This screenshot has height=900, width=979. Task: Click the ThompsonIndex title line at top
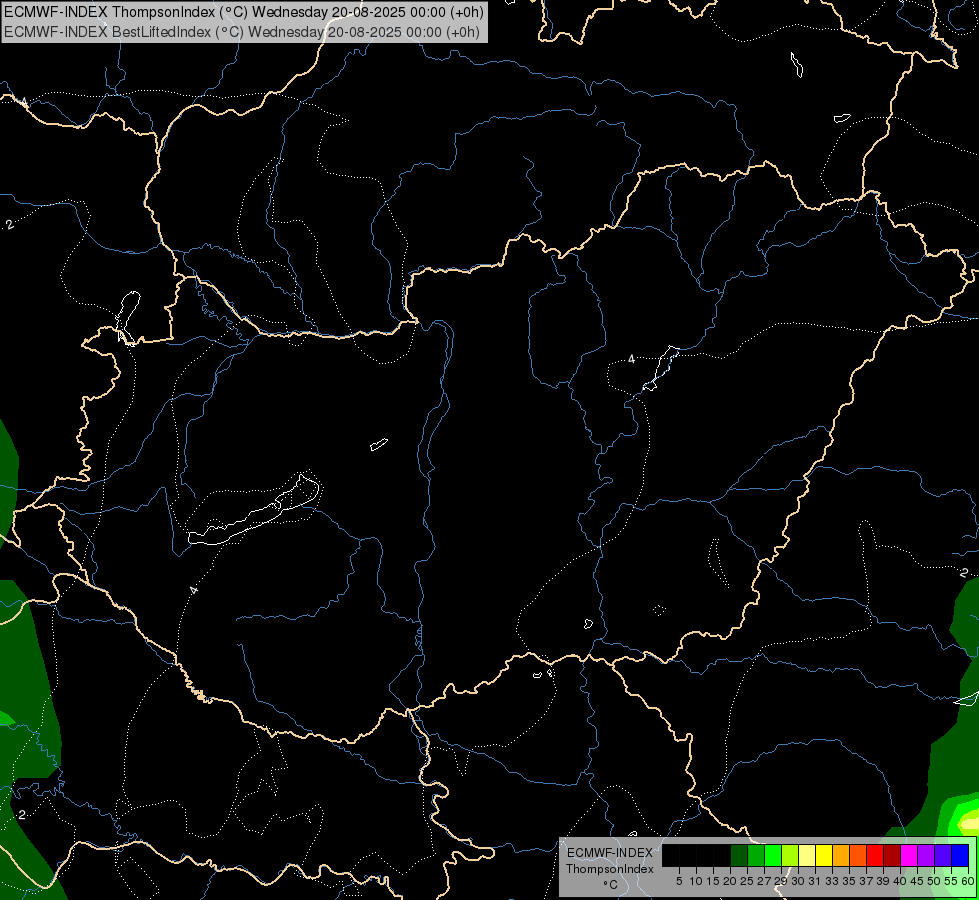[x=244, y=11]
